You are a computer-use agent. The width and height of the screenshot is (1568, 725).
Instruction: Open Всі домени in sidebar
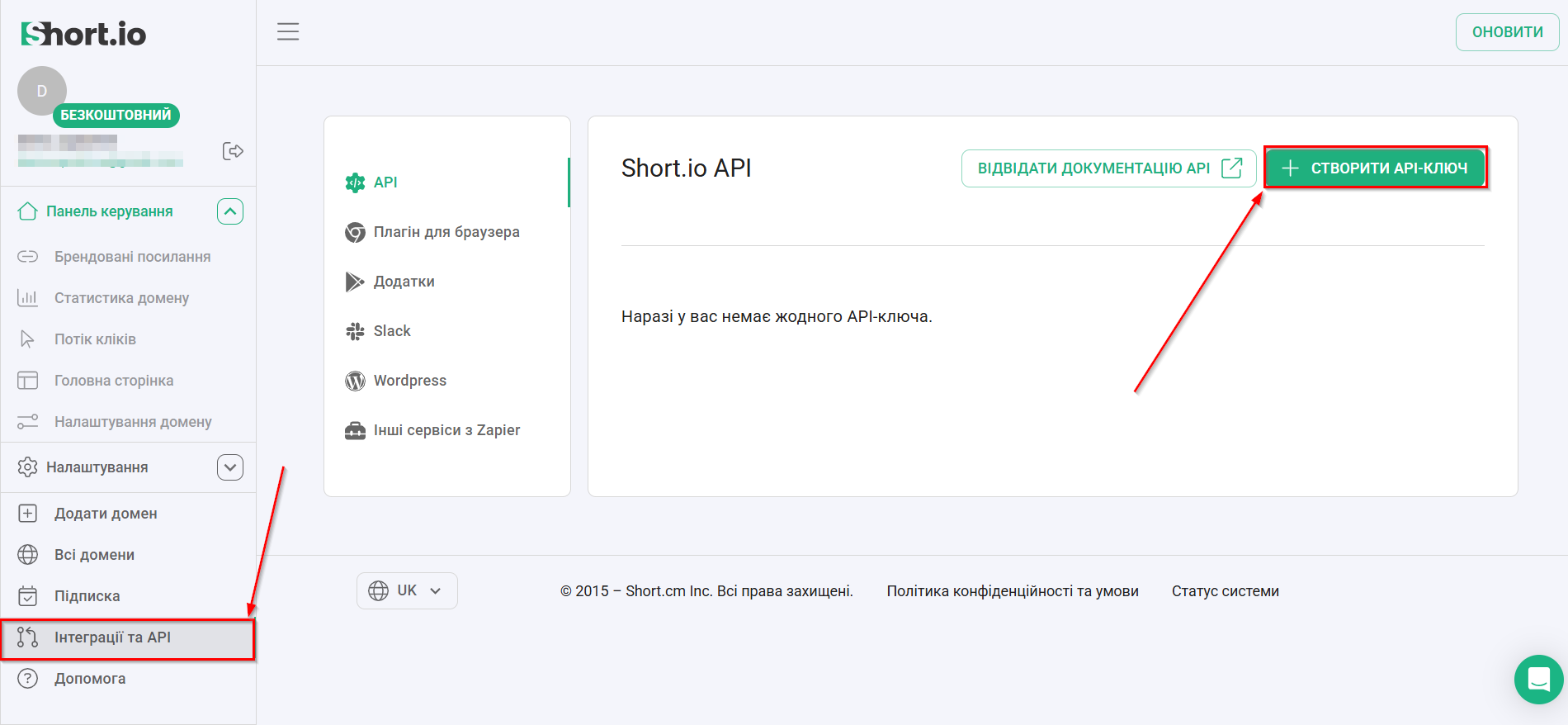[x=128, y=555]
